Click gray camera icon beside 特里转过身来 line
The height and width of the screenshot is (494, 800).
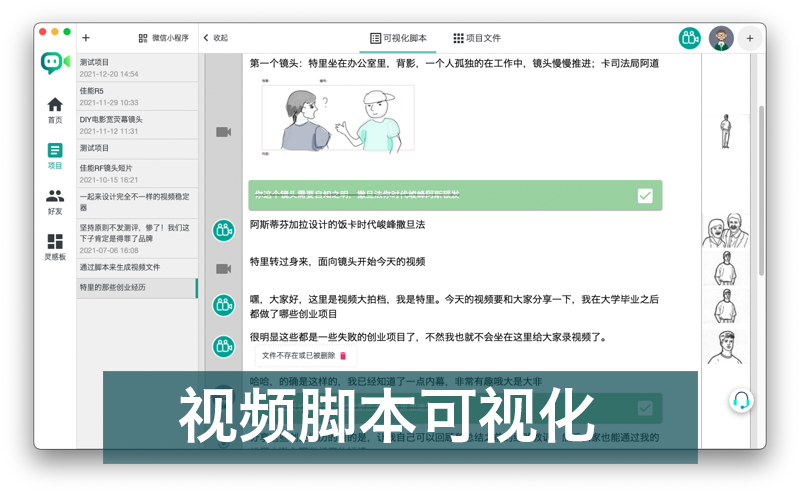[223, 269]
